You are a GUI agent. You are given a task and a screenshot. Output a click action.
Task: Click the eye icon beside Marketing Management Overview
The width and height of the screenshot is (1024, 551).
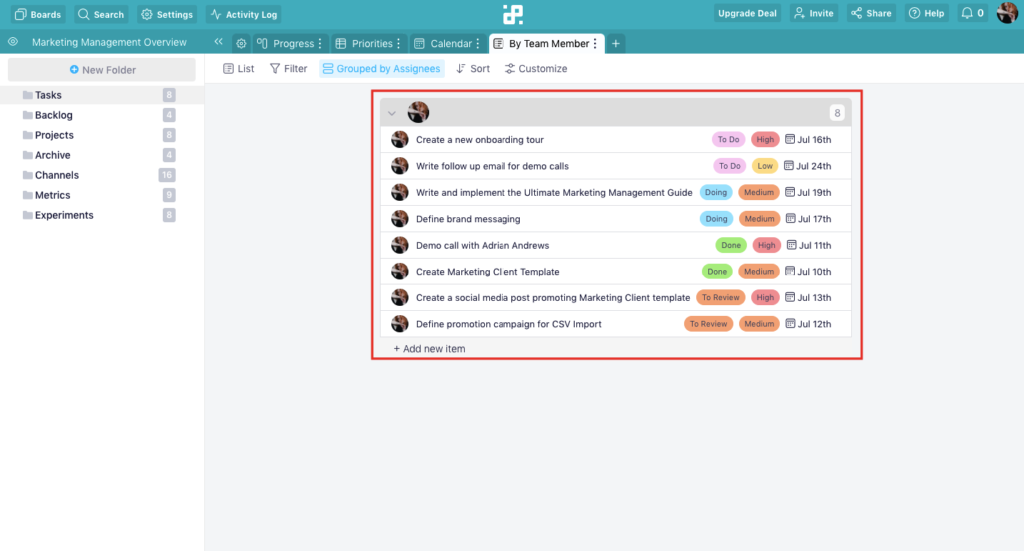[13, 43]
